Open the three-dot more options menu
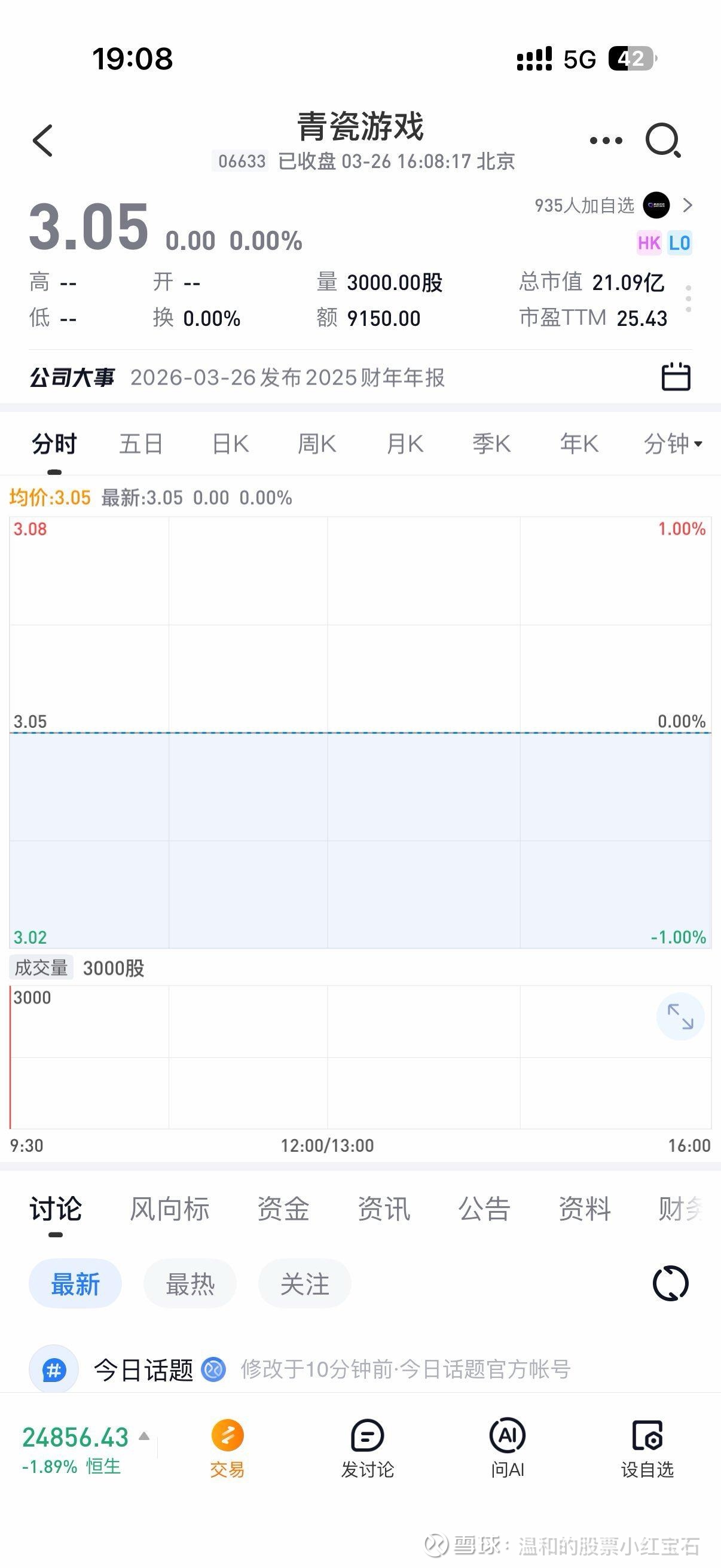The height and width of the screenshot is (1568, 721). [606, 141]
